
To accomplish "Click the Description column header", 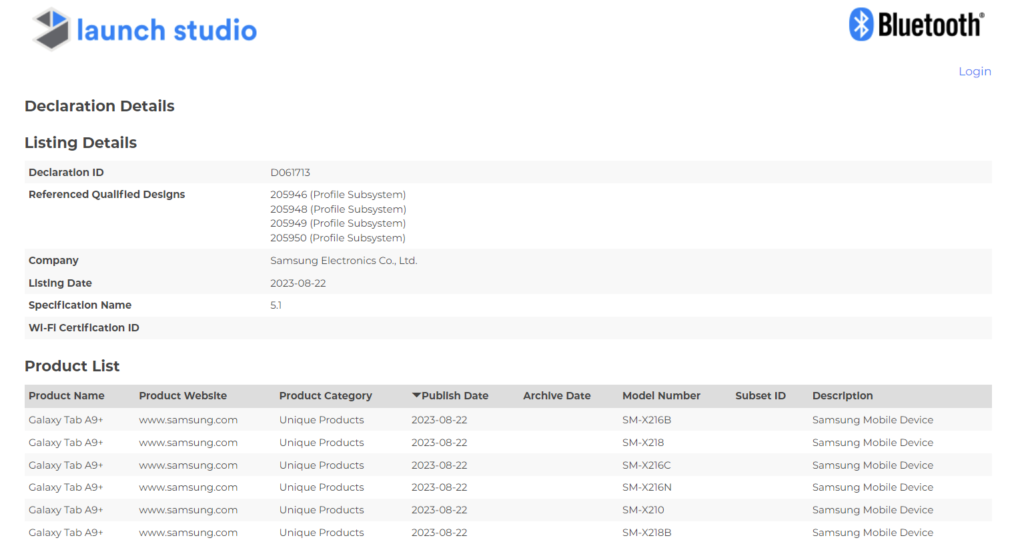I will tap(842, 396).
